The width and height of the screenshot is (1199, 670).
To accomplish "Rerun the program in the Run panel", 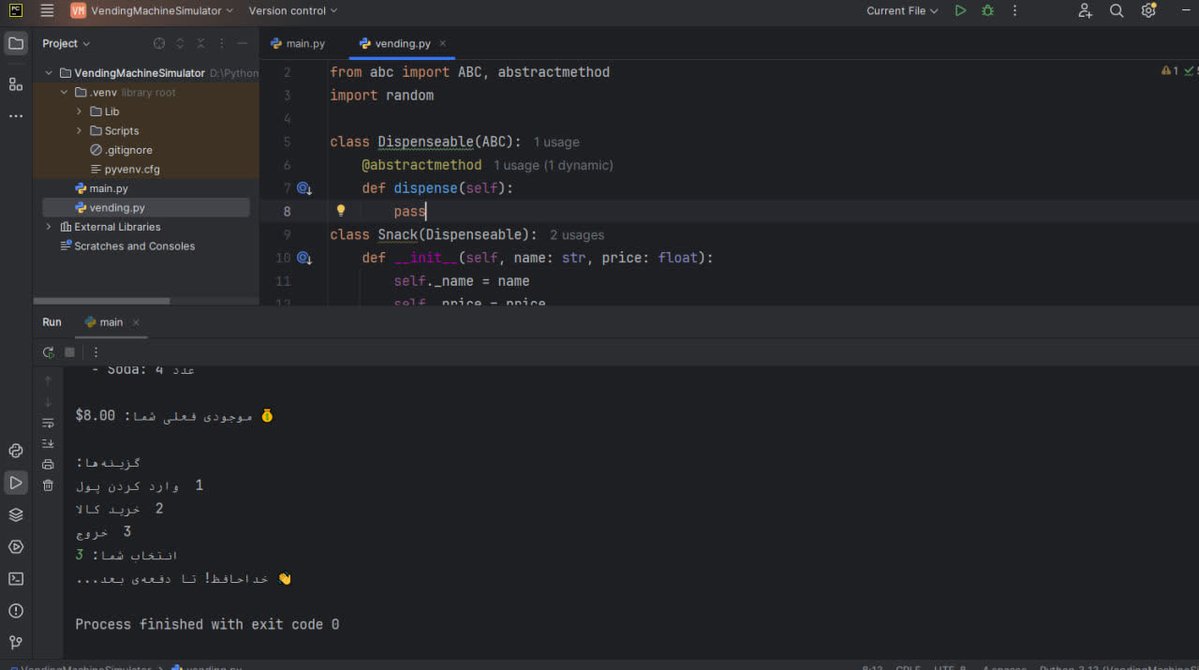I will coord(47,352).
